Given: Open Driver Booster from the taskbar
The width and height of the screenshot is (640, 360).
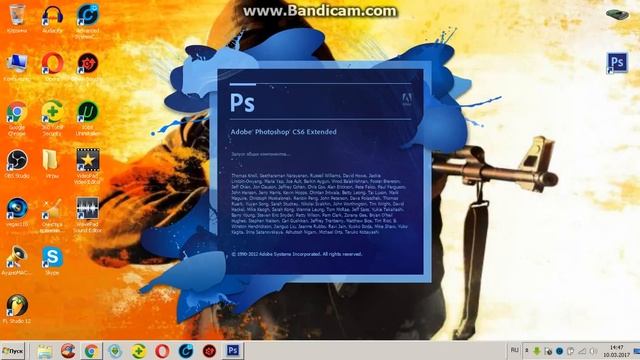Looking at the screenshot, I should pyautogui.click(x=209, y=351).
